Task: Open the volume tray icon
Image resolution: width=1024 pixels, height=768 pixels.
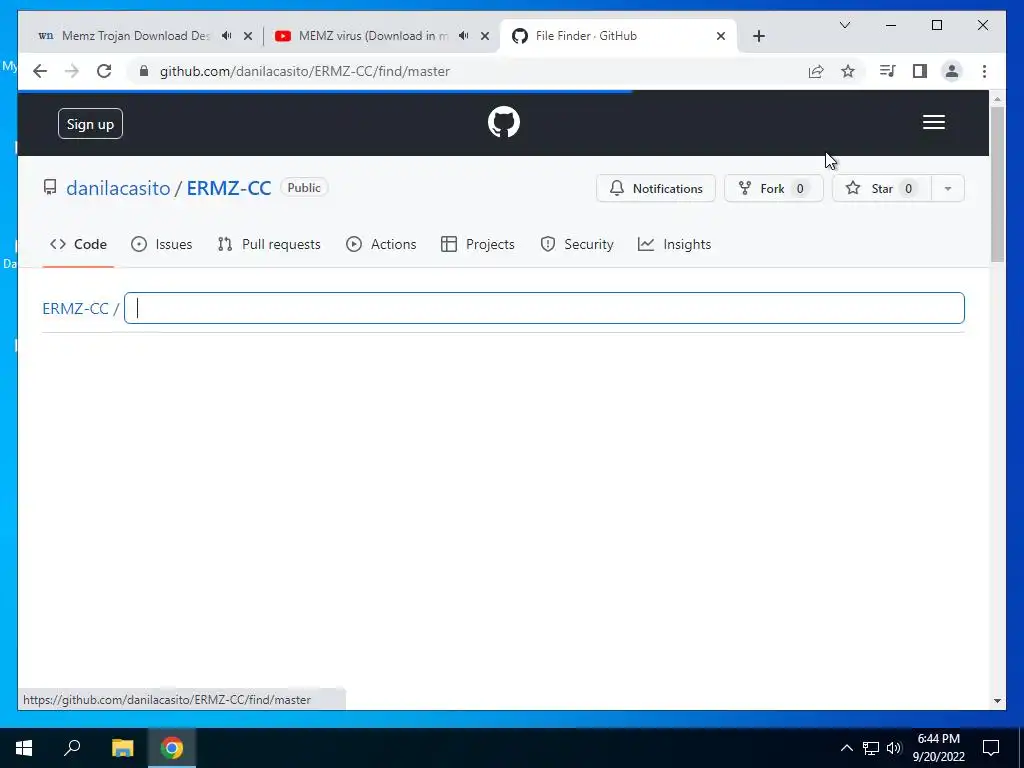Action: click(894, 748)
